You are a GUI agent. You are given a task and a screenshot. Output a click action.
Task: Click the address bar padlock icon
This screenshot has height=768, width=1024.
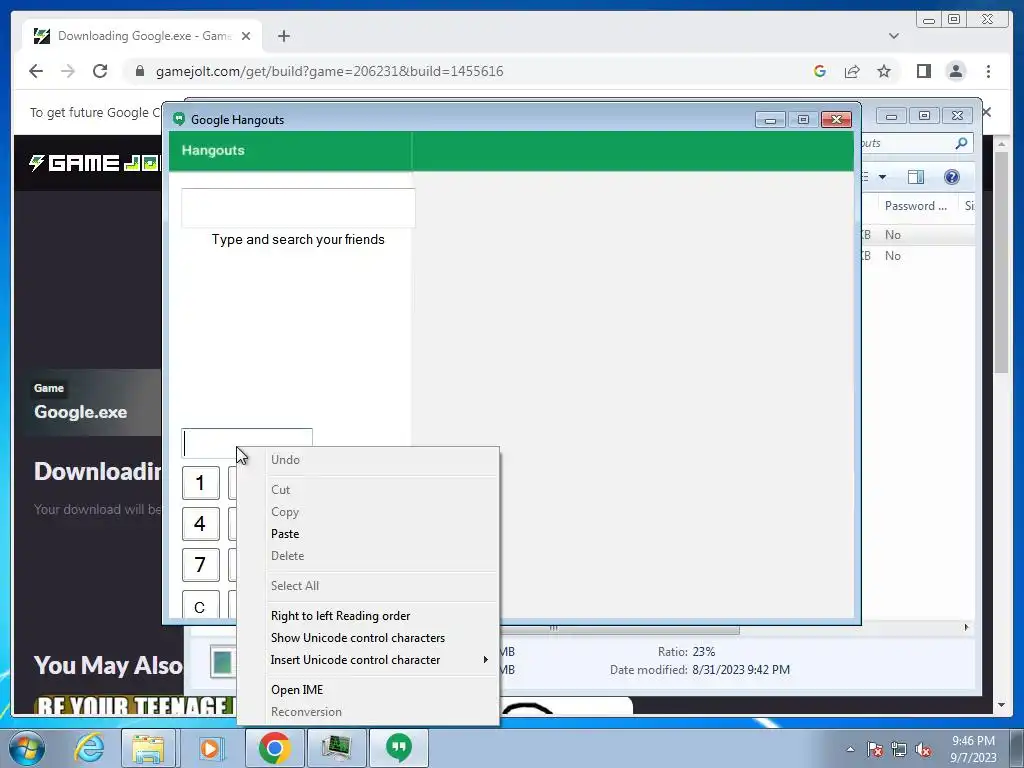(139, 71)
